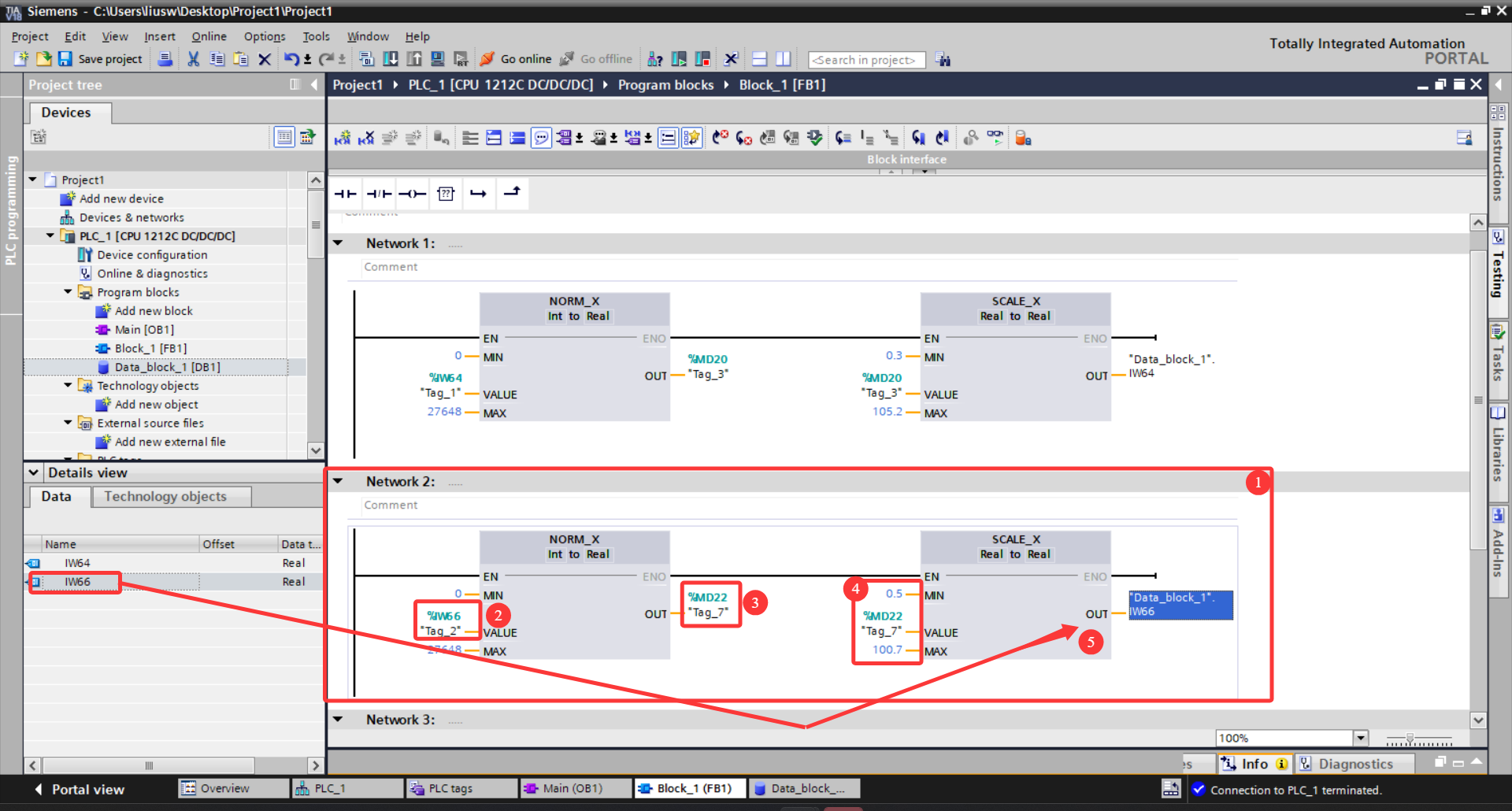The image size is (1512, 811).
Task: Select IW64 row in Details view
Action: point(173,563)
